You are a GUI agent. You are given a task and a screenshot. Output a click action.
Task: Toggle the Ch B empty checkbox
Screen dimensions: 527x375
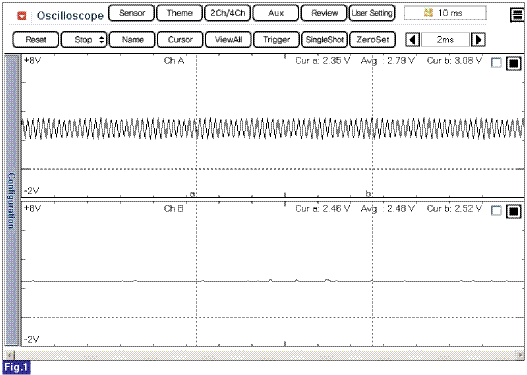pos(496,211)
